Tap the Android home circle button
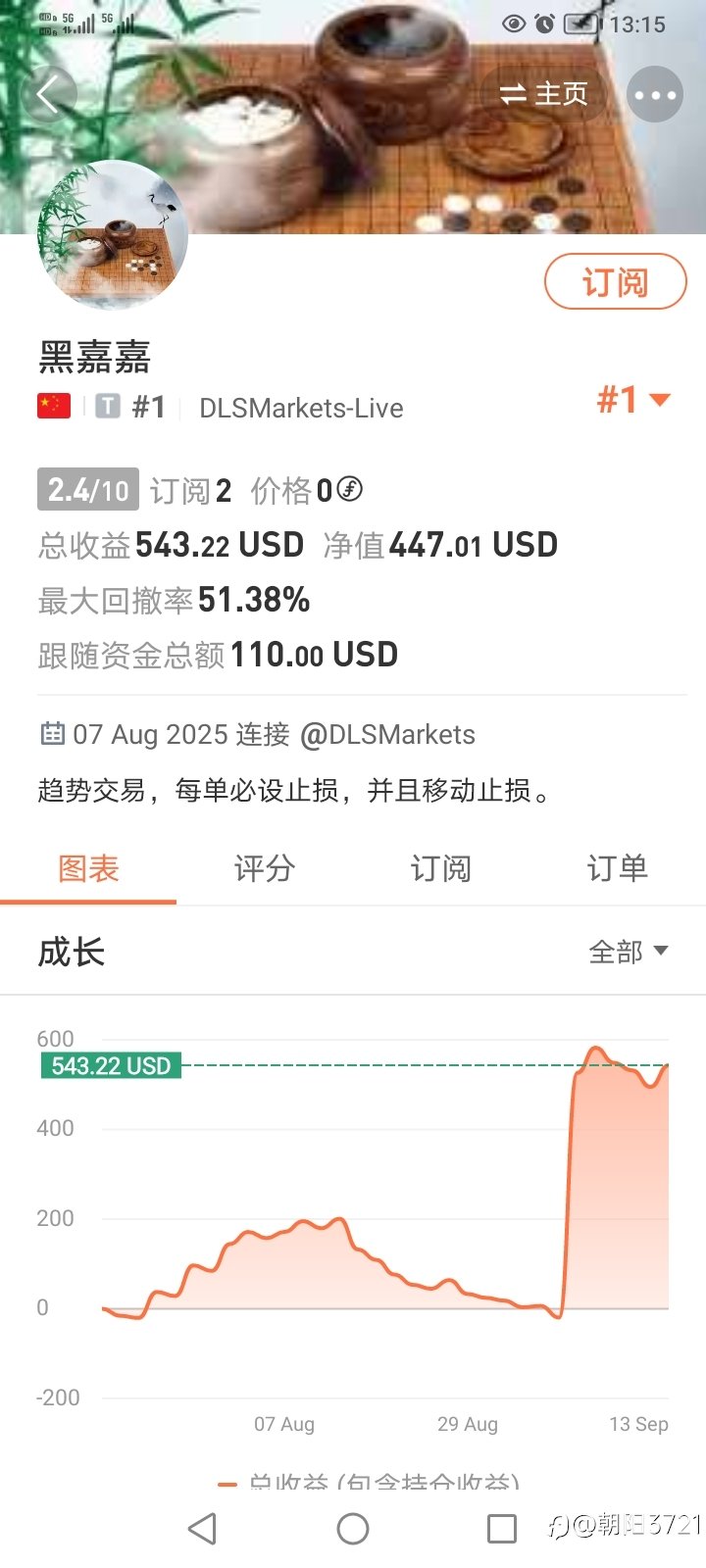This screenshot has height=1568, width=706. [x=353, y=1528]
